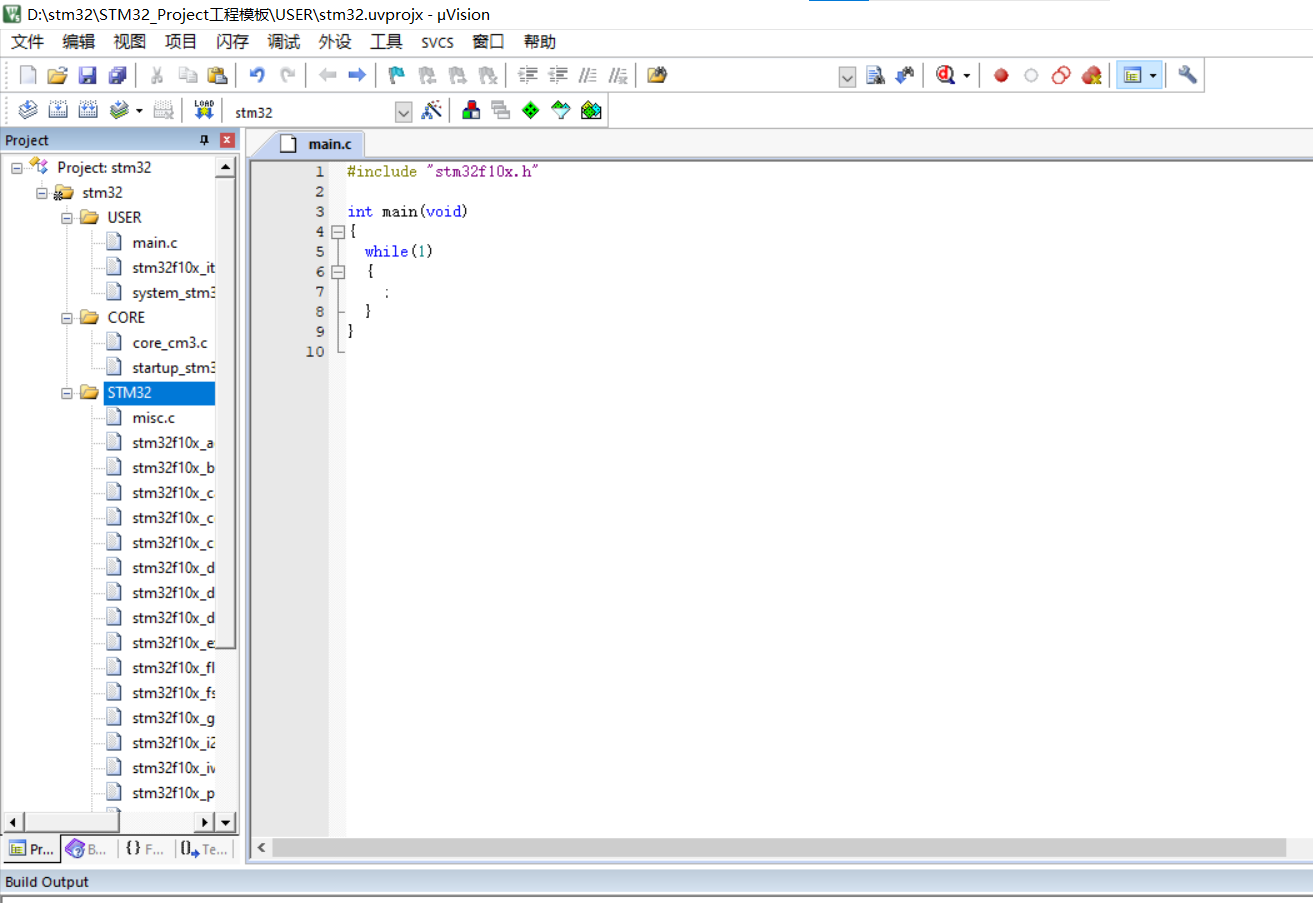
Task: Click the Comment selection icon
Action: pos(588,75)
